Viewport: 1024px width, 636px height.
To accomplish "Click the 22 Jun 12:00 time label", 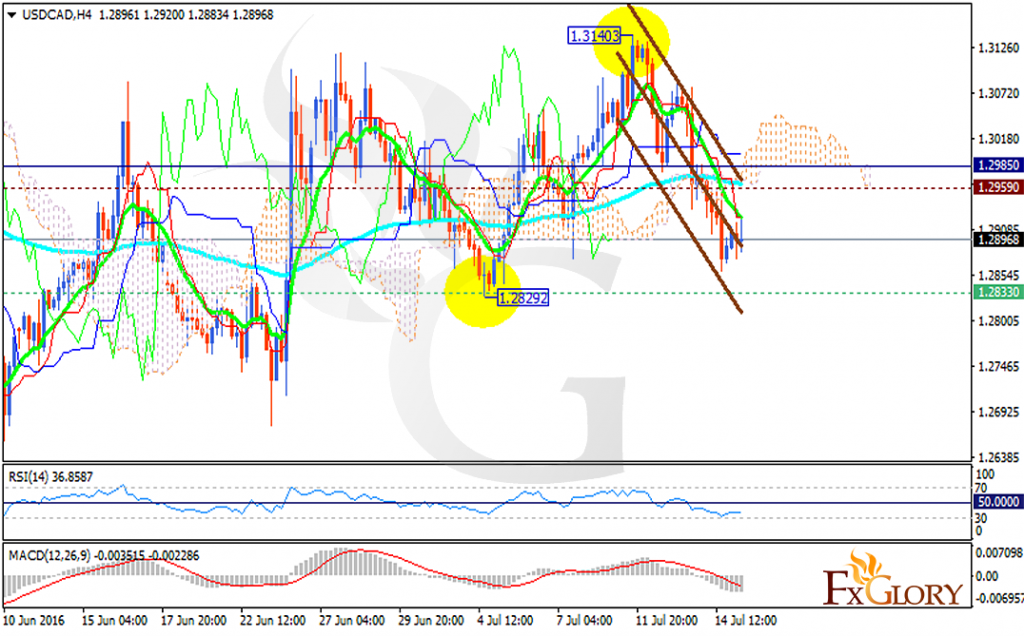I will [272, 620].
